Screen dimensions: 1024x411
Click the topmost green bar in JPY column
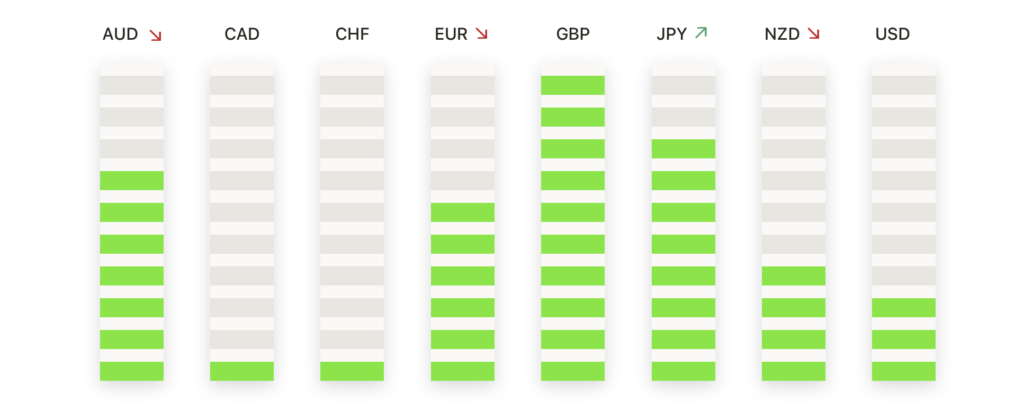(683, 149)
